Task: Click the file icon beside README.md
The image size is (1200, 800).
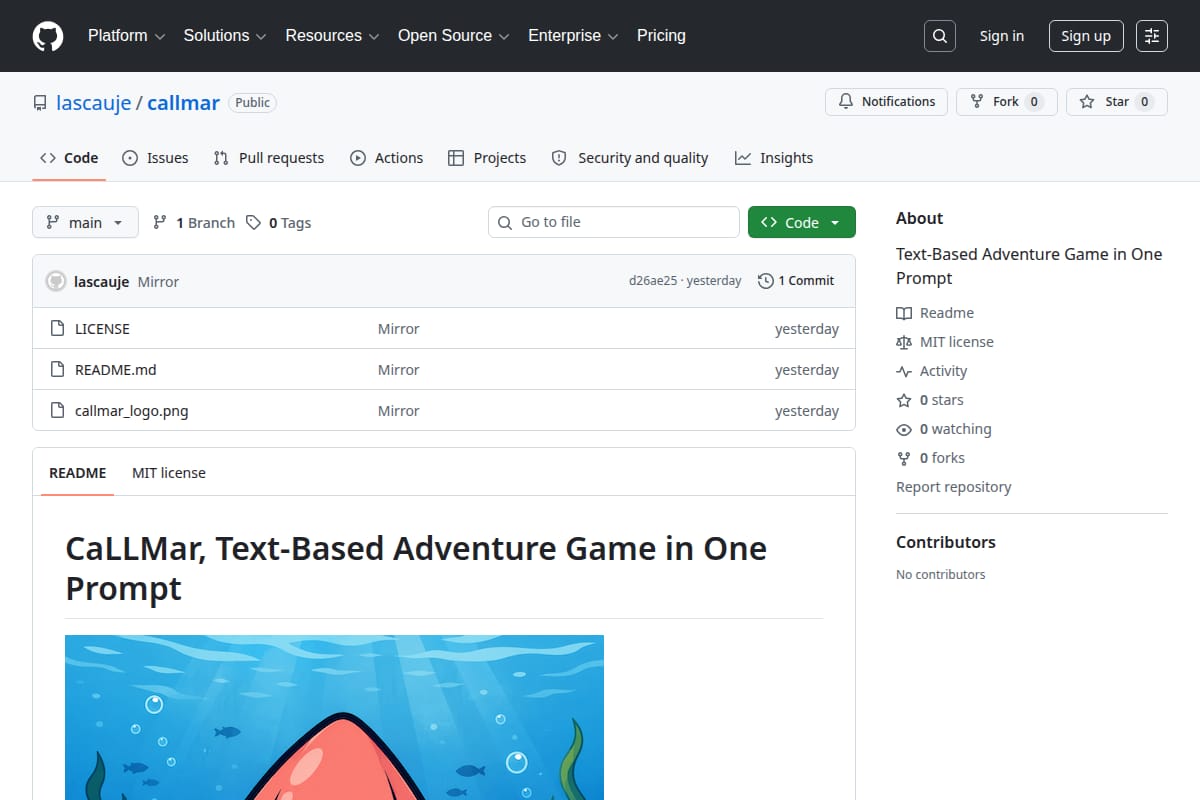Action: [57, 370]
